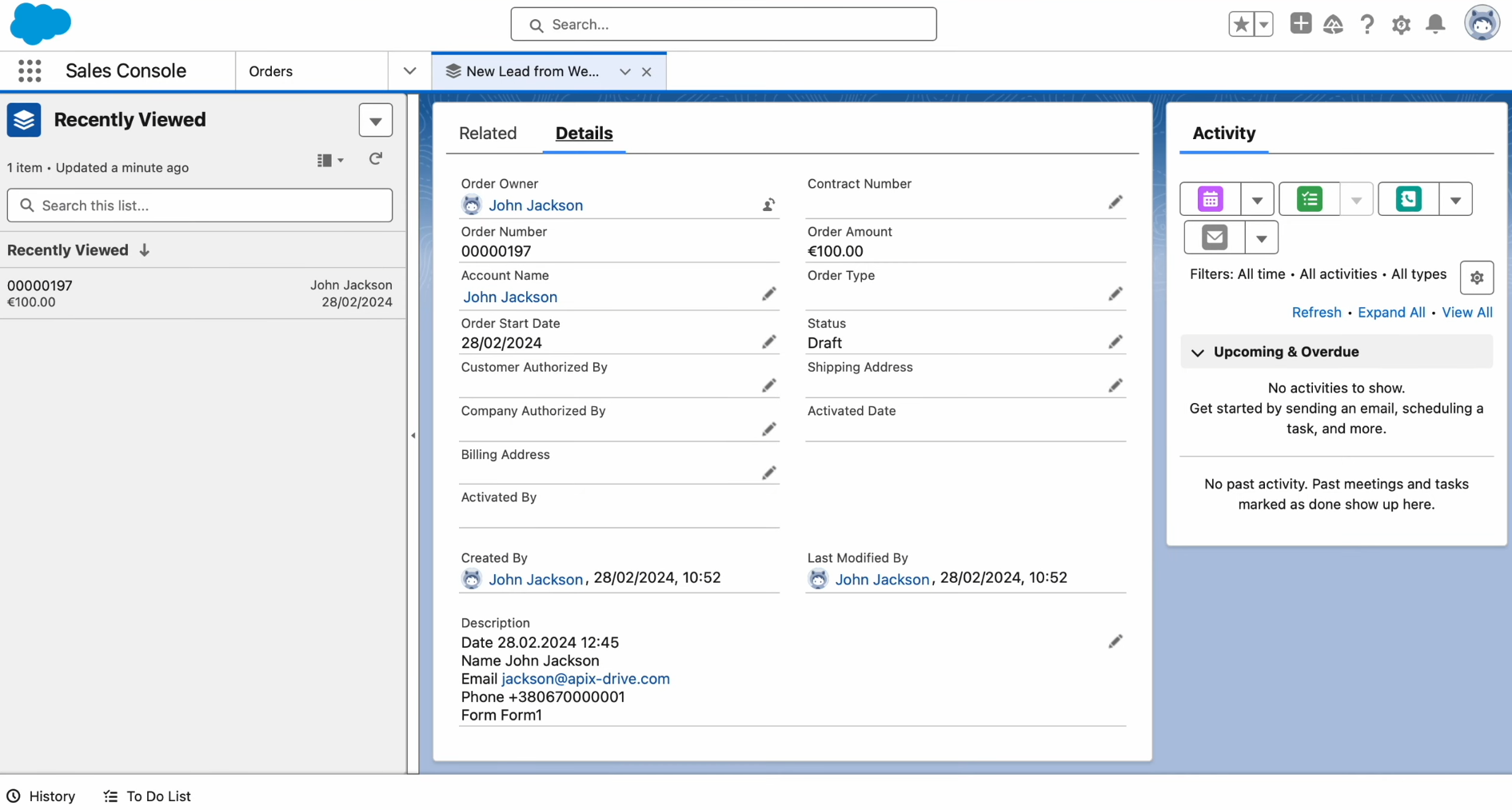Screen dimensions: 1512x810
Task: Edit the Status field pencil icon
Action: 1115,341
